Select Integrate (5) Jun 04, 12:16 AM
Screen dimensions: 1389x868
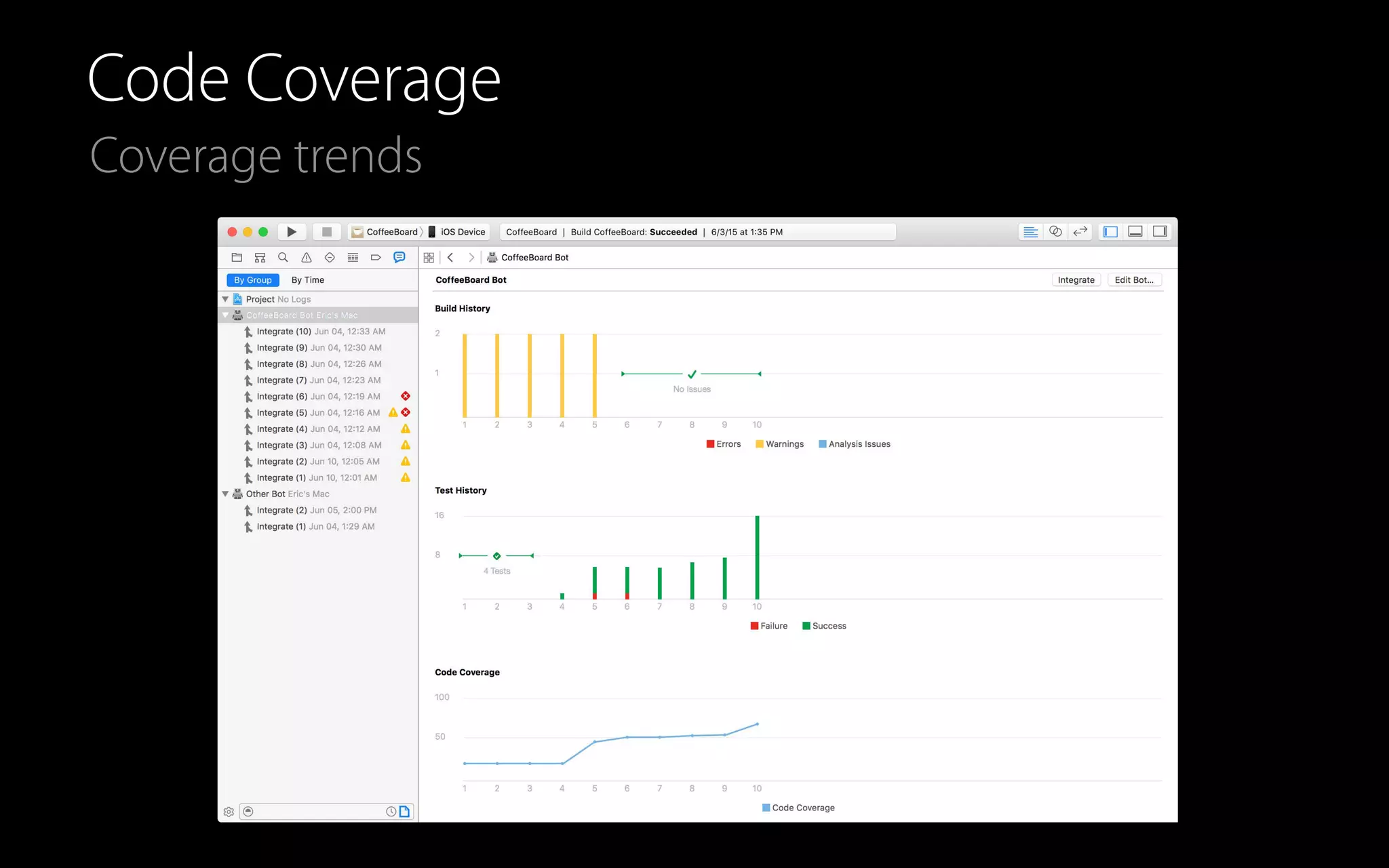click(317, 413)
